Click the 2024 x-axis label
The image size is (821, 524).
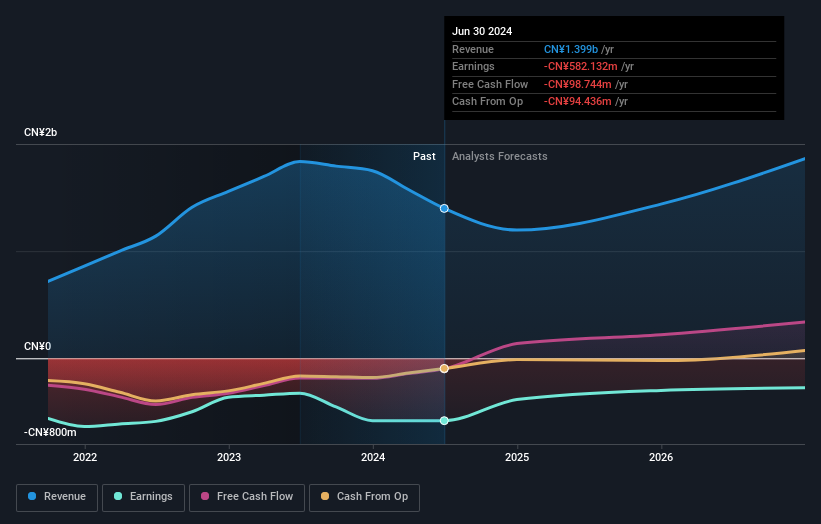tap(373, 457)
